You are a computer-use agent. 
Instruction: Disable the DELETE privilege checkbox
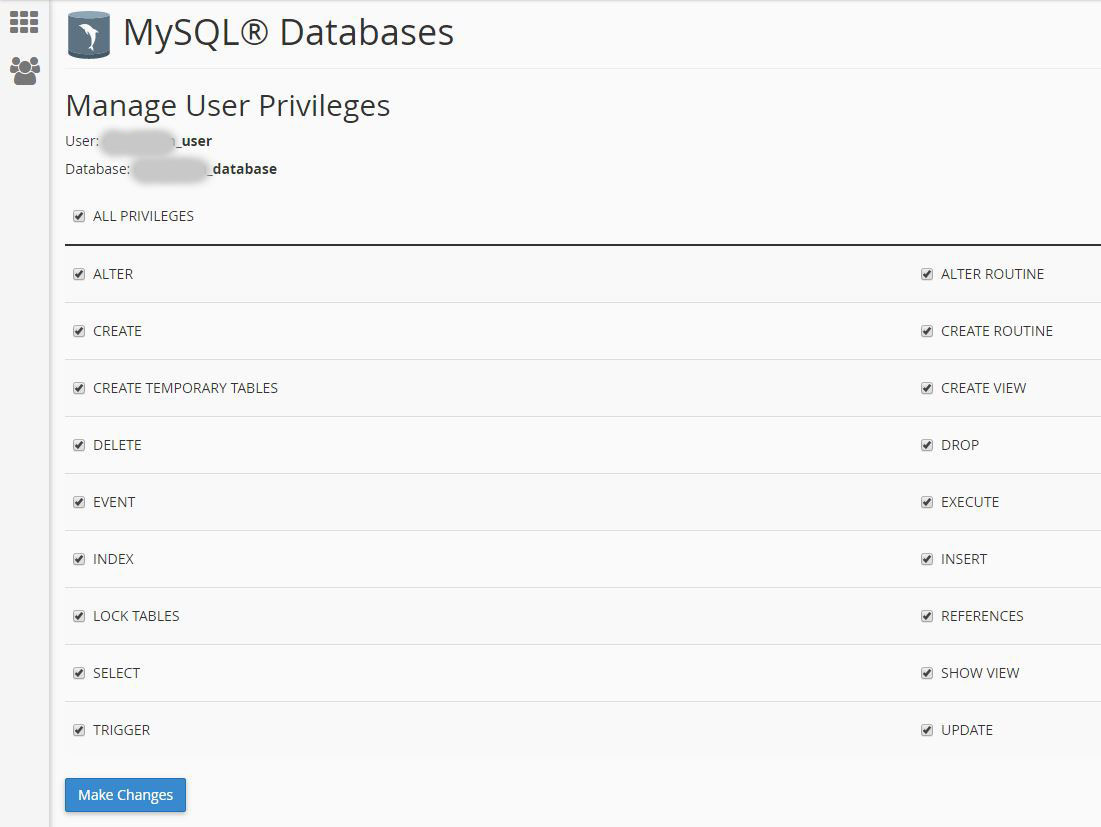[x=79, y=445]
